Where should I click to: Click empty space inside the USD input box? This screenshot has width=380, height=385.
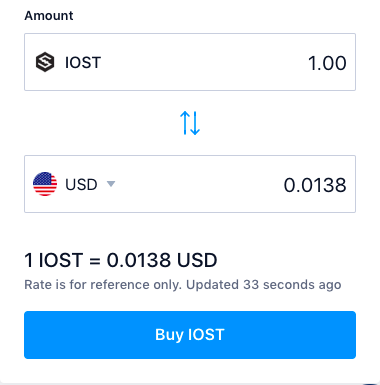point(200,184)
